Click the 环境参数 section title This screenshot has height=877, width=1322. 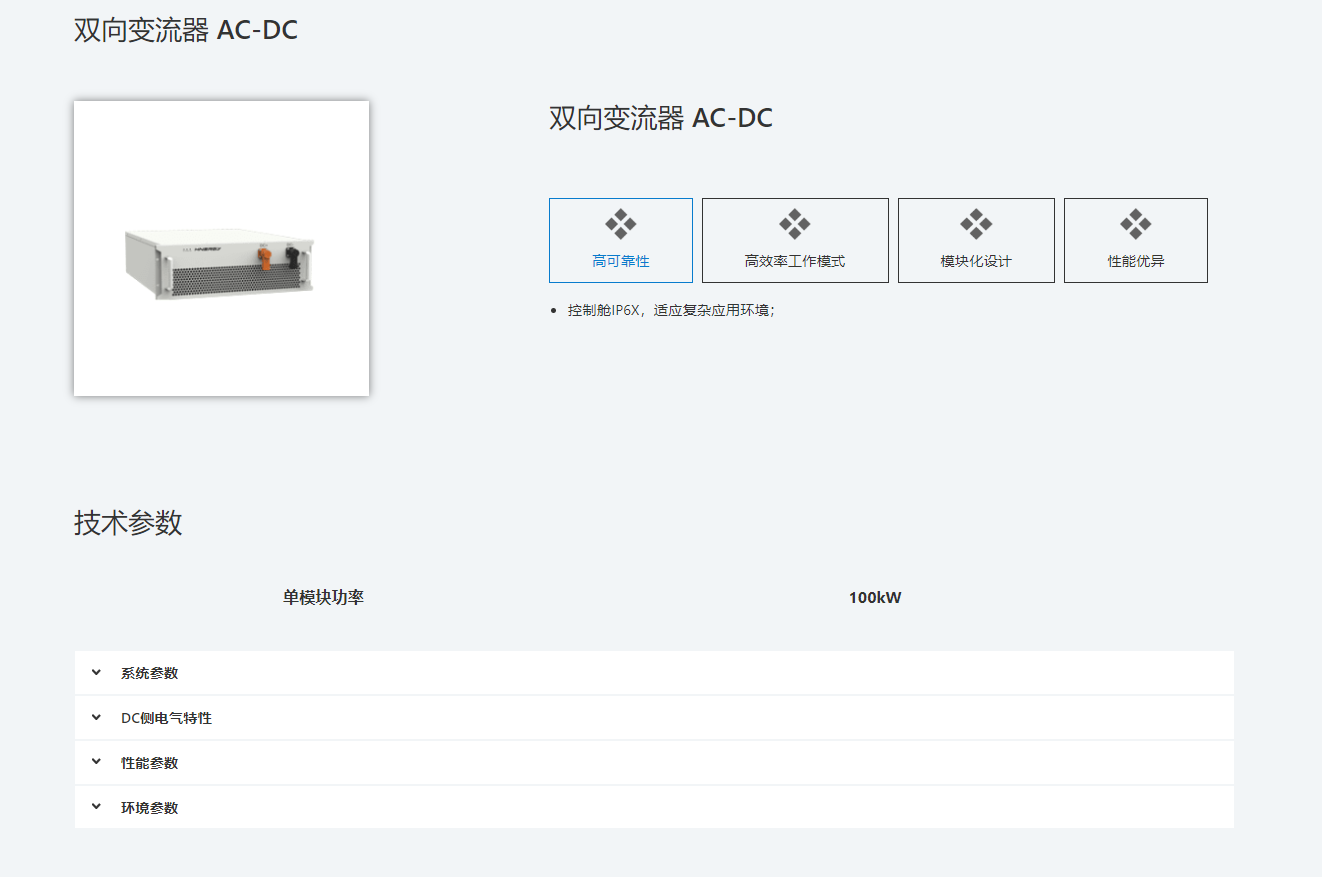(150, 808)
